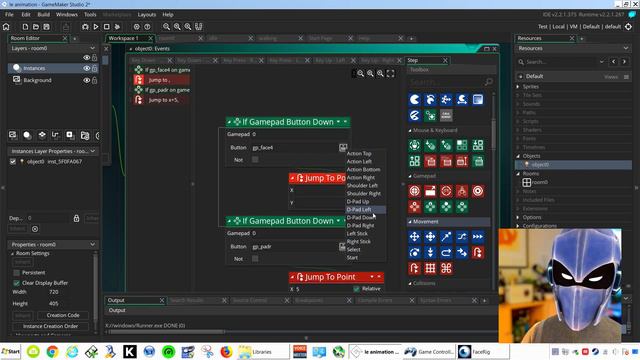
Task: Expand the Sprites resource folder
Action: pyautogui.click(x=518, y=87)
